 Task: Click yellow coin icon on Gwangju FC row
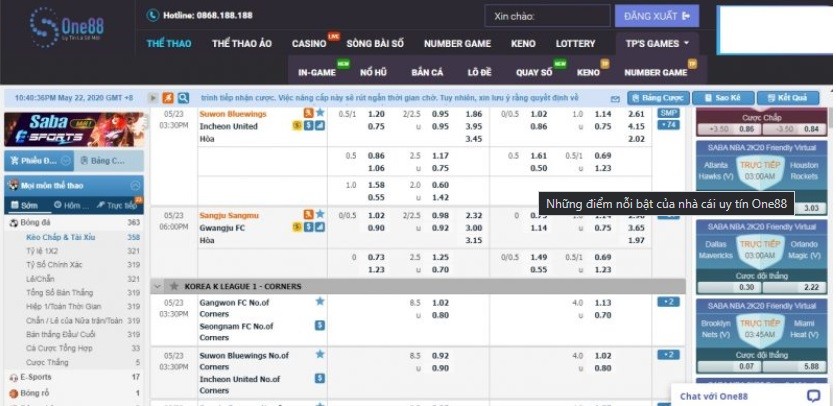pyautogui.click(x=297, y=227)
